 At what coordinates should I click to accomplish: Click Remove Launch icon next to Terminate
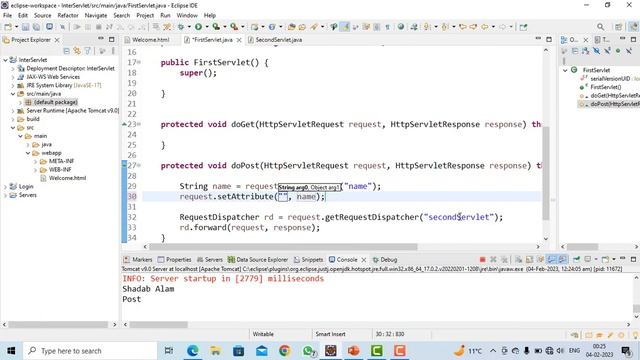coord(493,260)
